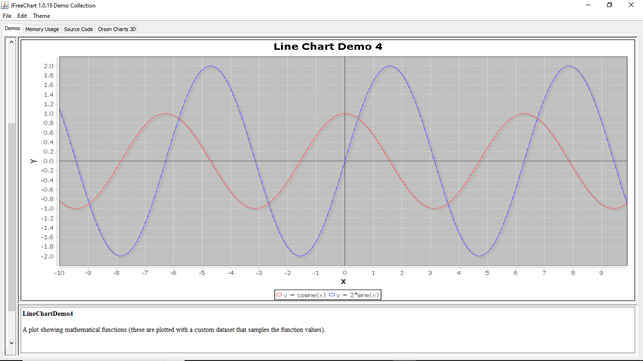The height and width of the screenshot is (361, 643).
Task: Click the scroll down arrow on left scrollbar
Action: click(x=11, y=343)
